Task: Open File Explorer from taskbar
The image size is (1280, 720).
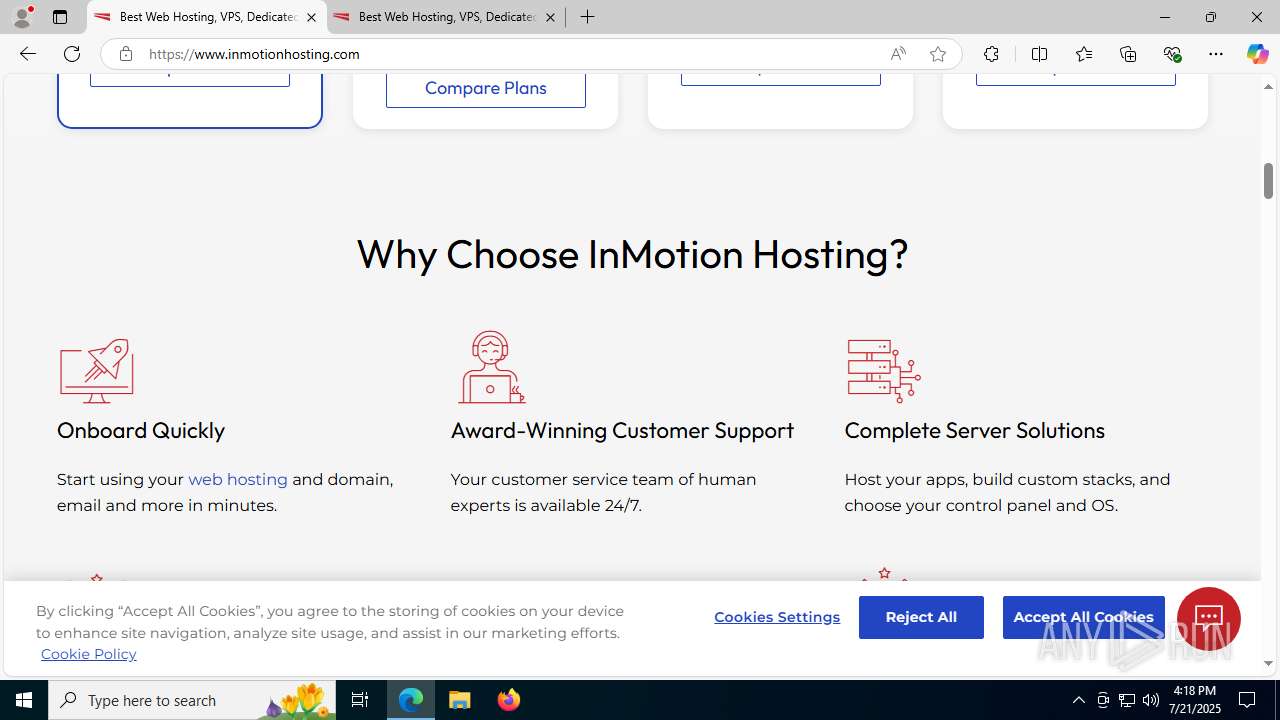Action: click(x=460, y=700)
